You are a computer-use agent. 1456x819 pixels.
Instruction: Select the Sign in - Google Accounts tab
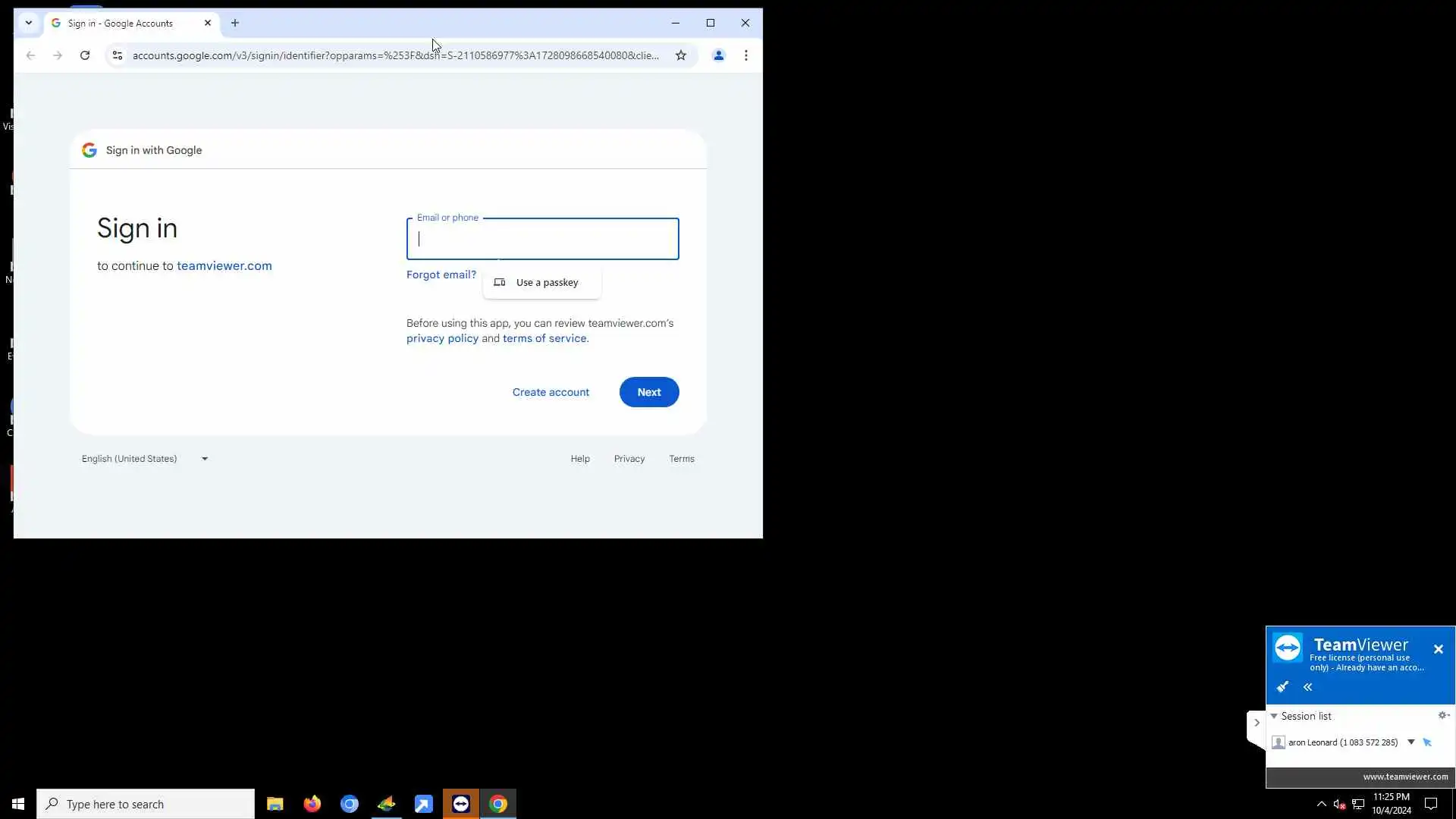point(121,24)
